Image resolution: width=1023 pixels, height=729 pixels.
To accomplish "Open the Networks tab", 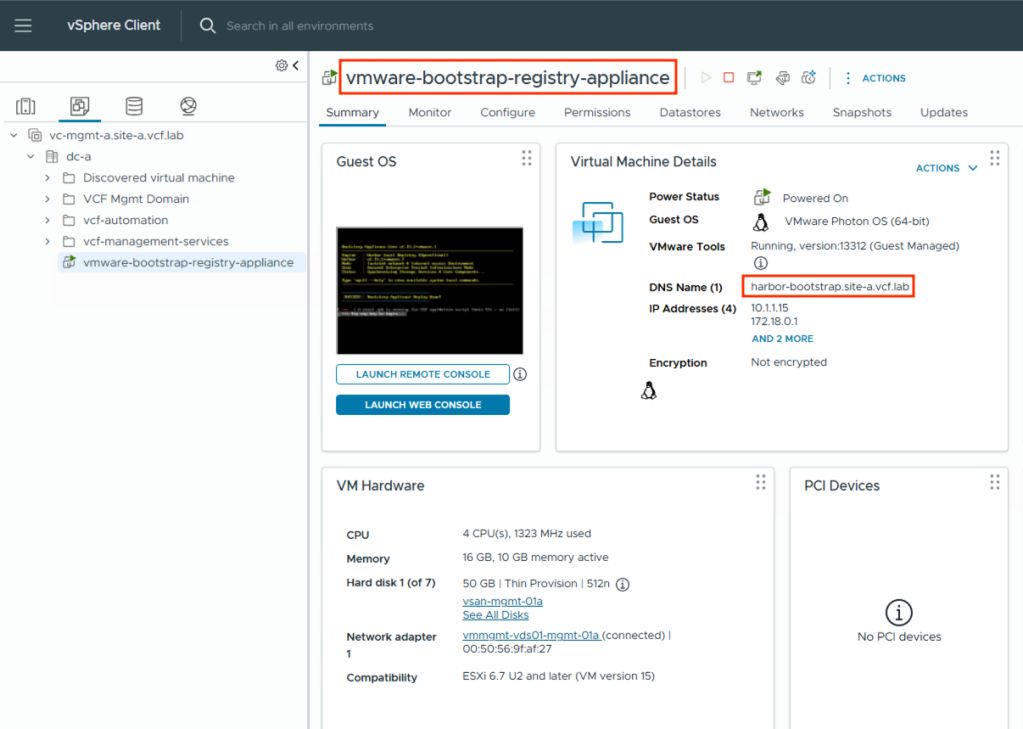I will (776, 112).
